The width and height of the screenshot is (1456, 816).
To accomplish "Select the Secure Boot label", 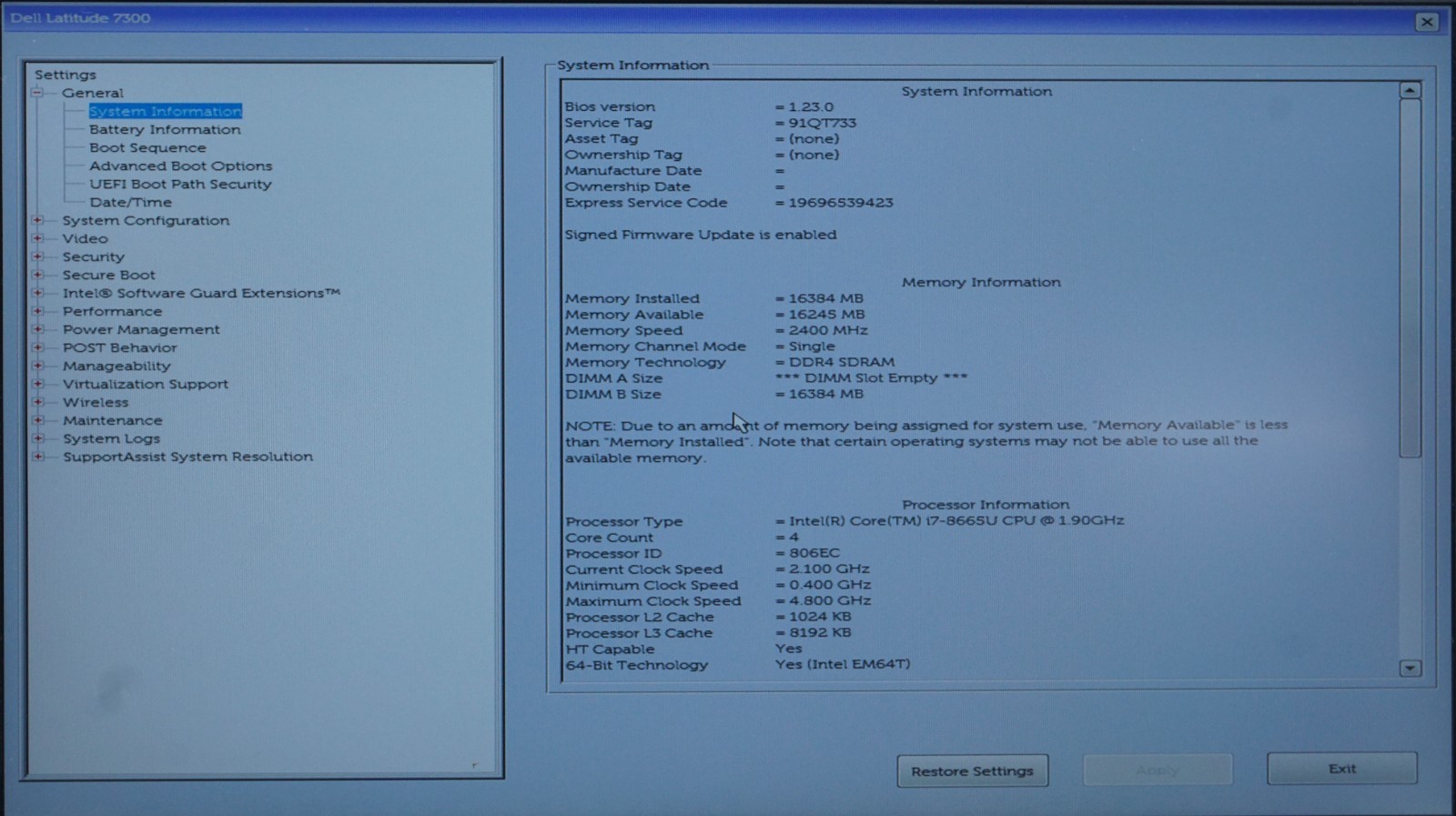I will pyautogui.click(x=108, y=275).
